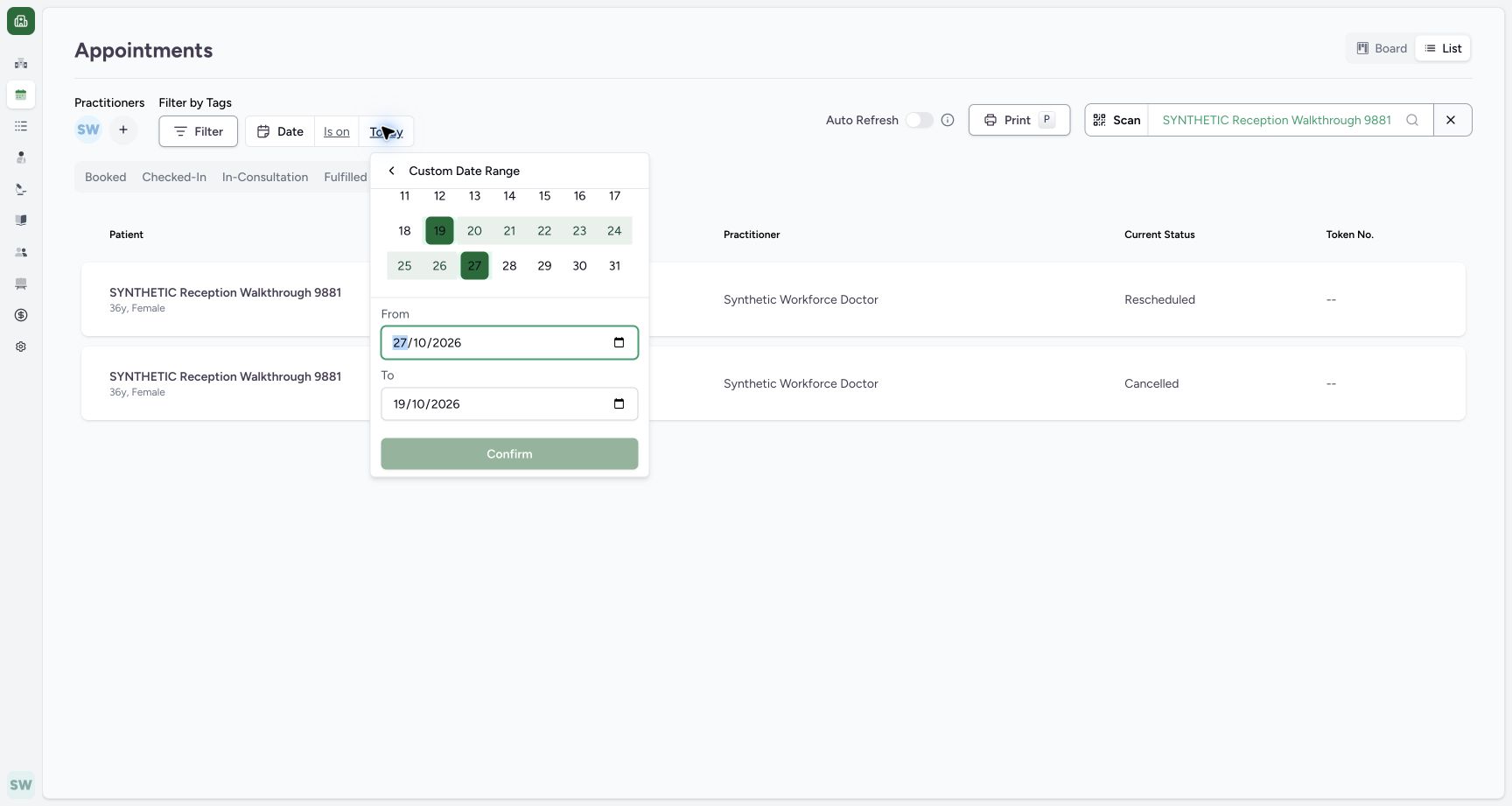The image size is (1512, 806).
Task: Click the From date input field
Action: point(509,343)
